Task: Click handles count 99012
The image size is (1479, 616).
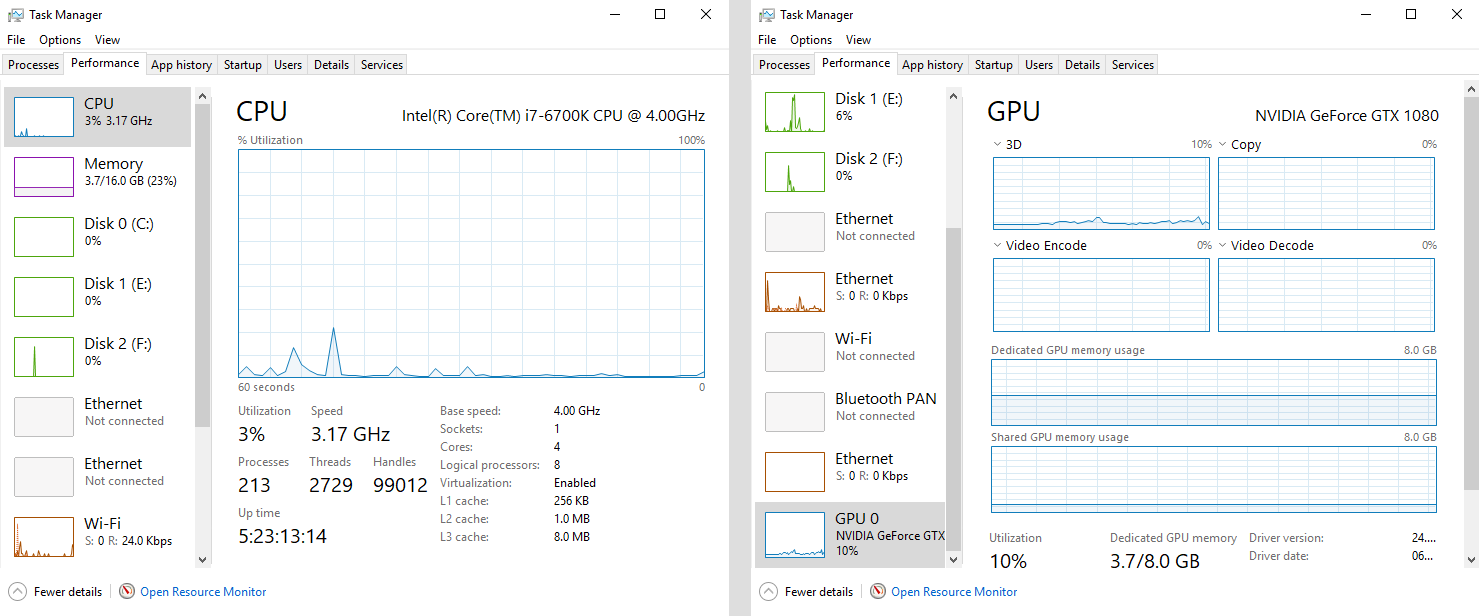Action: pos(400,485)
